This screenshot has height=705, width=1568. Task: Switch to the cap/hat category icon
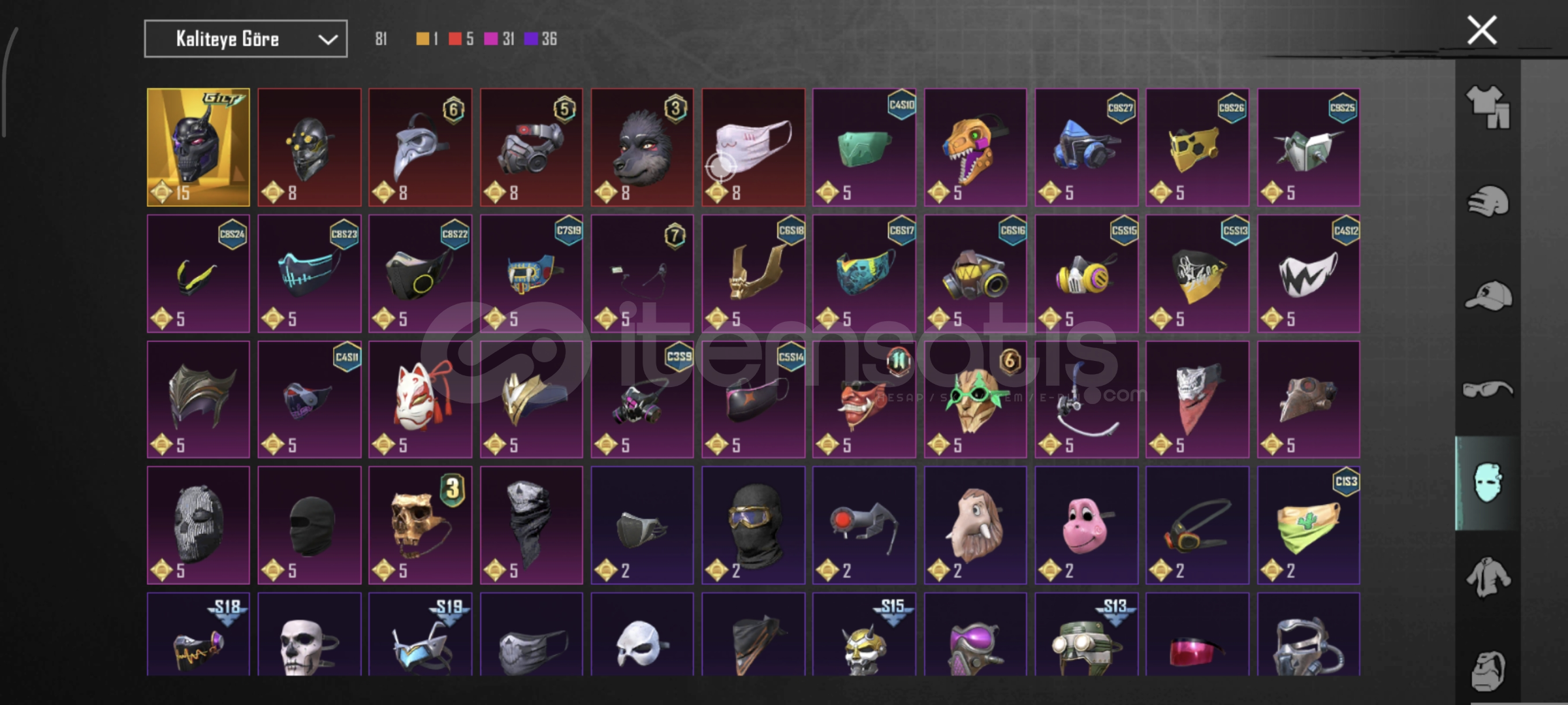(x=1488, y=295)
